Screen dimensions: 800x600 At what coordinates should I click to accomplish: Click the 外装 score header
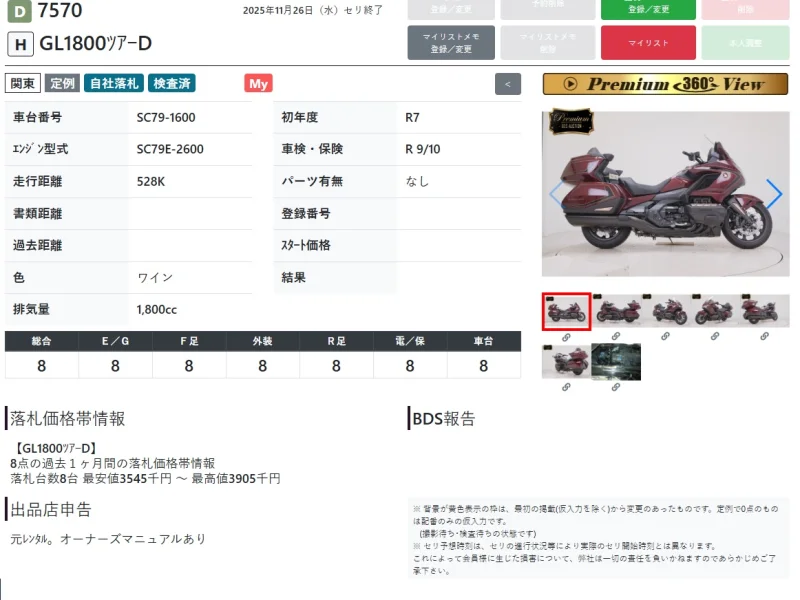(x=262, y=341)
